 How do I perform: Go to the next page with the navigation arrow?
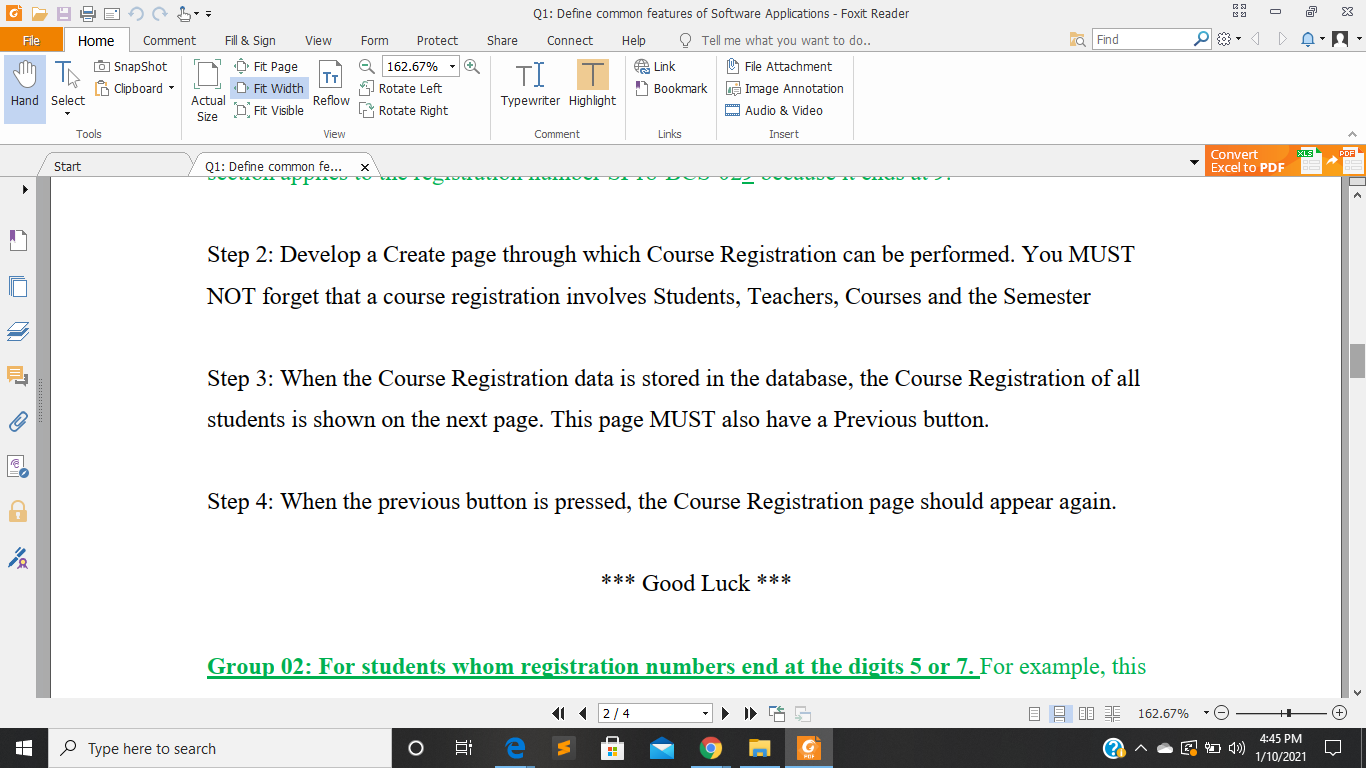725,713
